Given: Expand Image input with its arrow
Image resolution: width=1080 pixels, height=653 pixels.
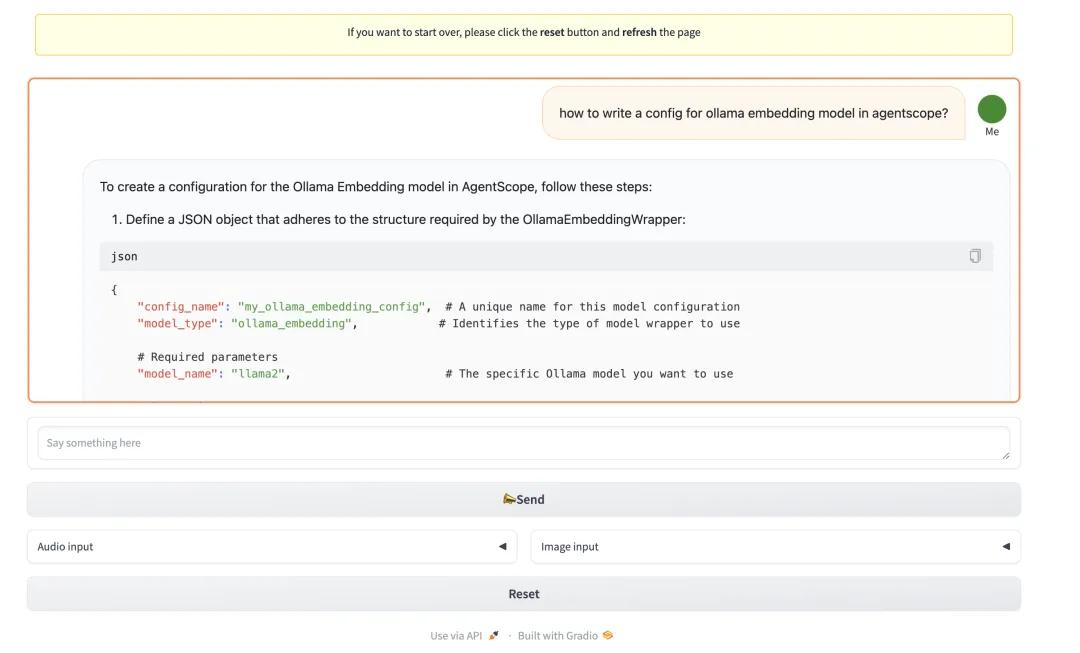Looking at the screenshot, I should click(x=1006, y=547).
